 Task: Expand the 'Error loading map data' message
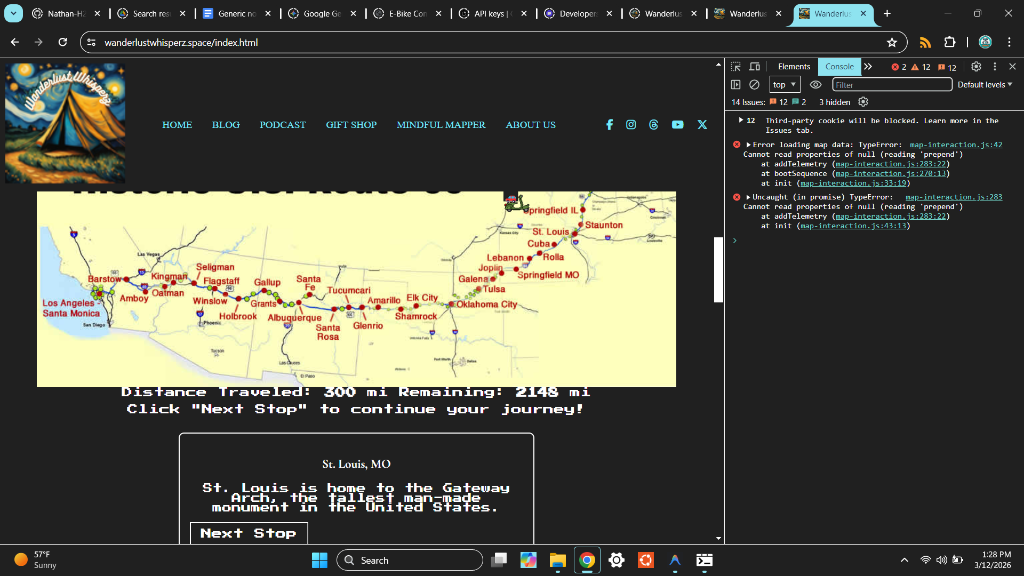(748, 145)
